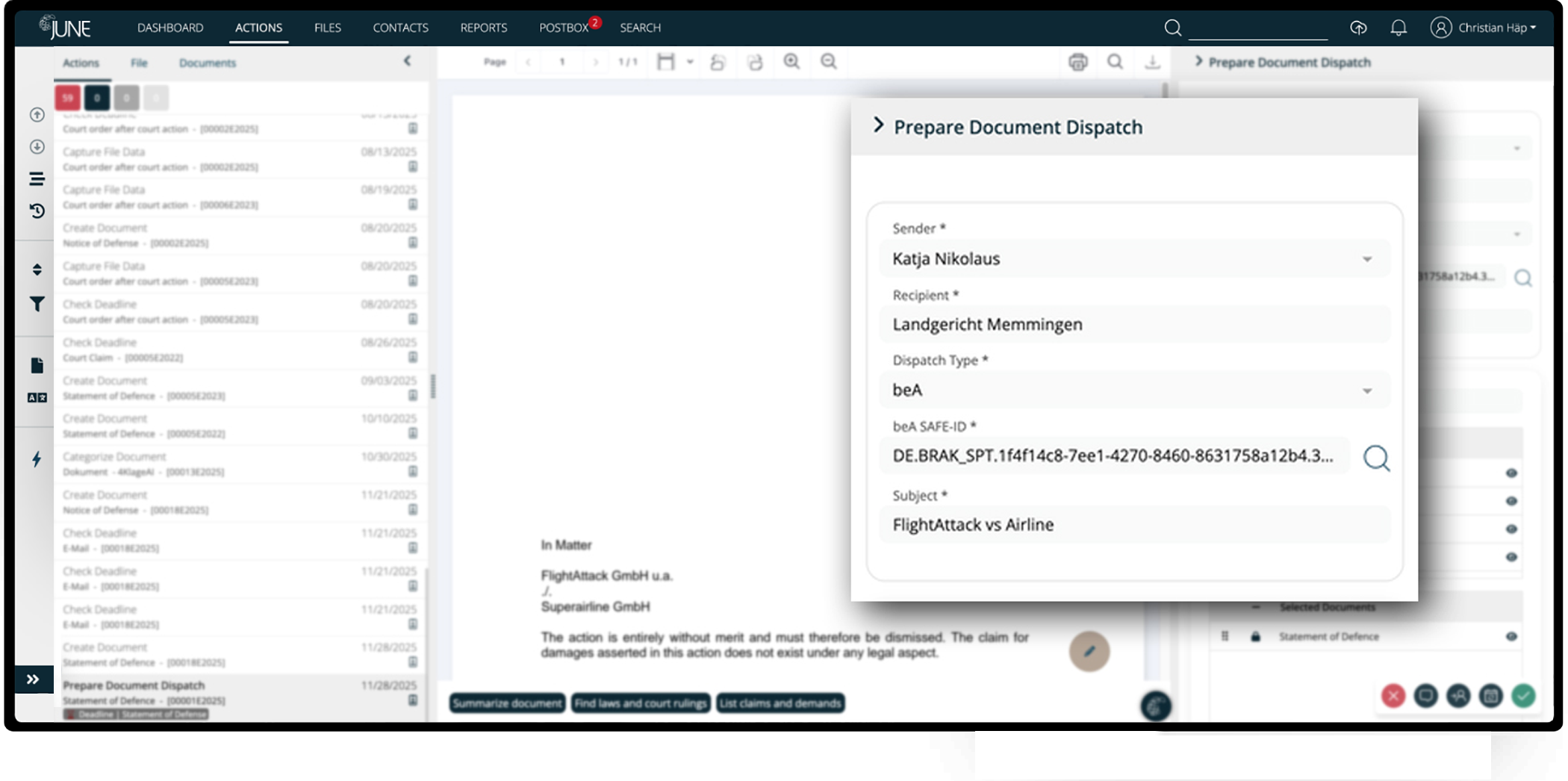1568x781 pixels.
Task: Print the document using printer icon
Action: click(x=1077, y=62)
